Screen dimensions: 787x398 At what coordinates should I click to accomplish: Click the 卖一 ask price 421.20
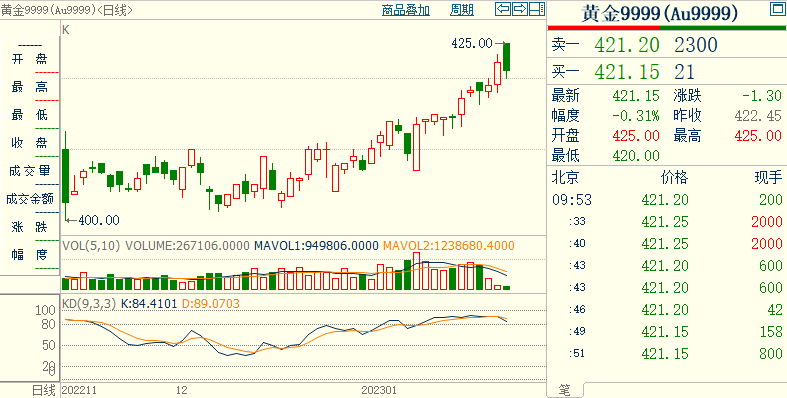pyautogui.click(x=627, y=45)
